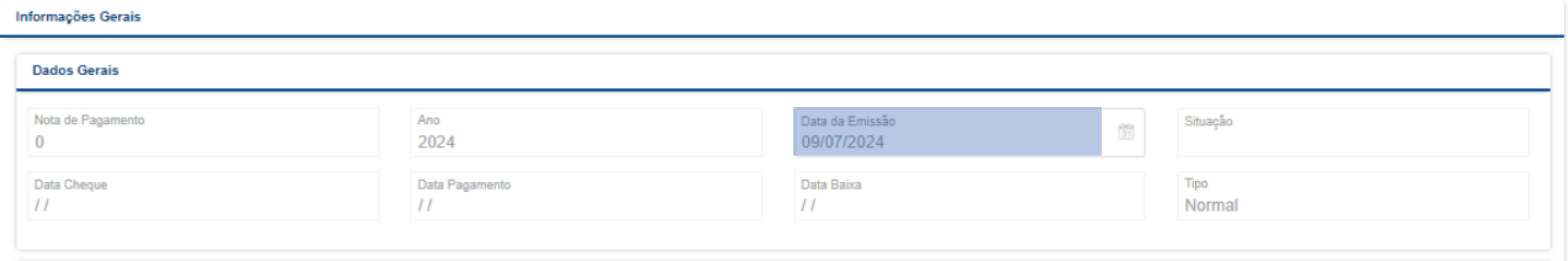Click the Situação label text
1568x261 pixels.
[x=1208, y=121]
